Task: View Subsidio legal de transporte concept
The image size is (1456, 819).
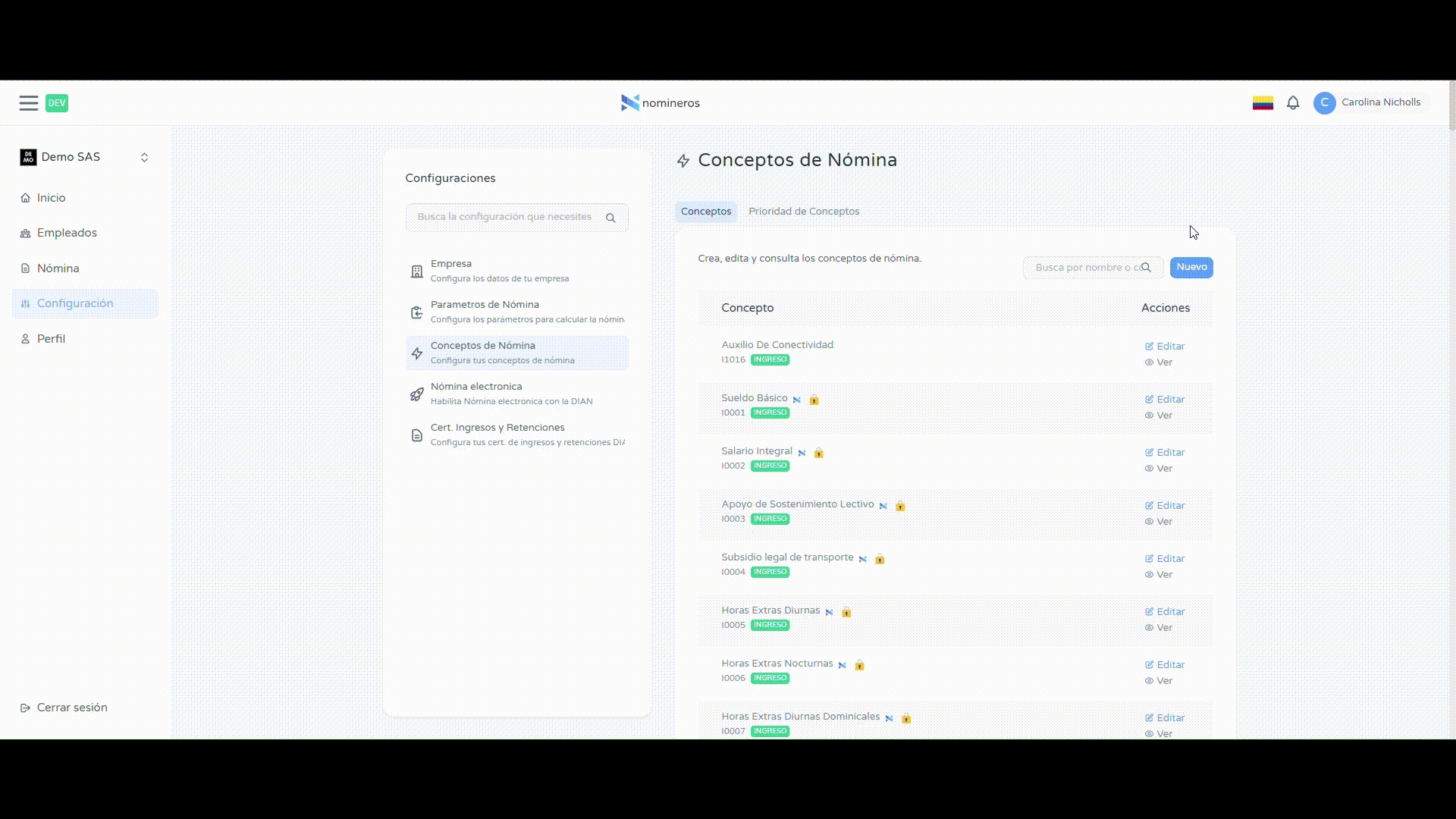Action: (x=1158, y=575)
